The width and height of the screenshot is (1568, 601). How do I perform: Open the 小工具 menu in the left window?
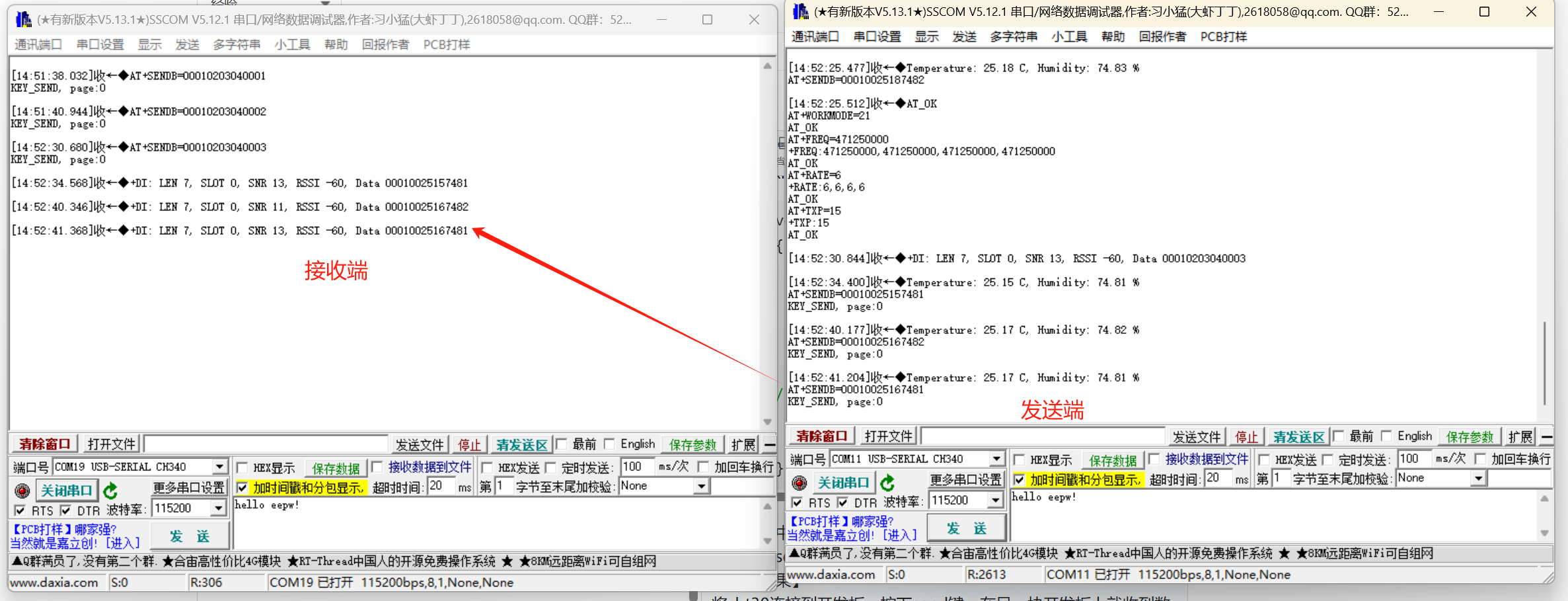pyautogui.click(x=292, y=44)
